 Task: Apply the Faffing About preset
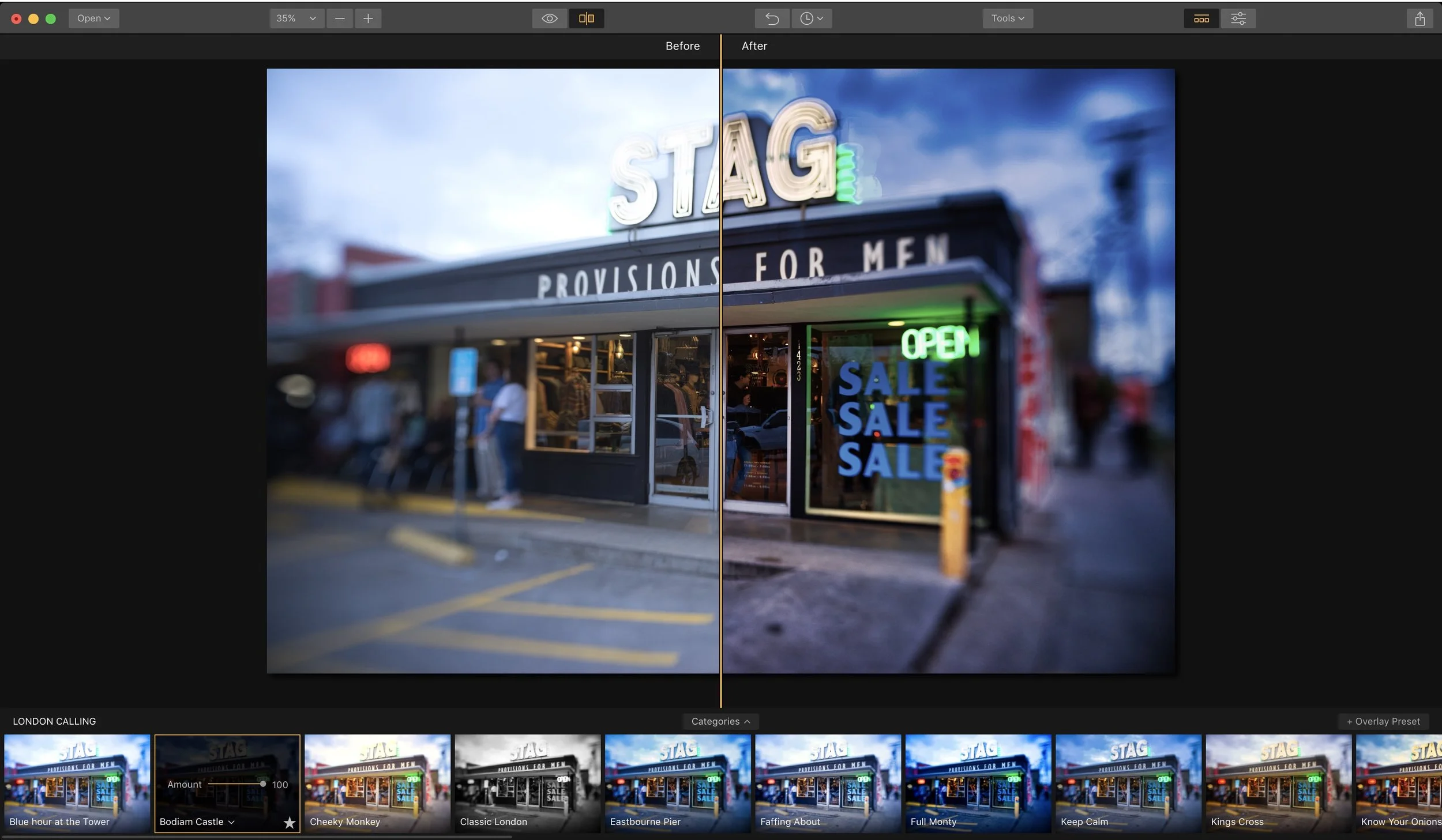coord(828,783)
